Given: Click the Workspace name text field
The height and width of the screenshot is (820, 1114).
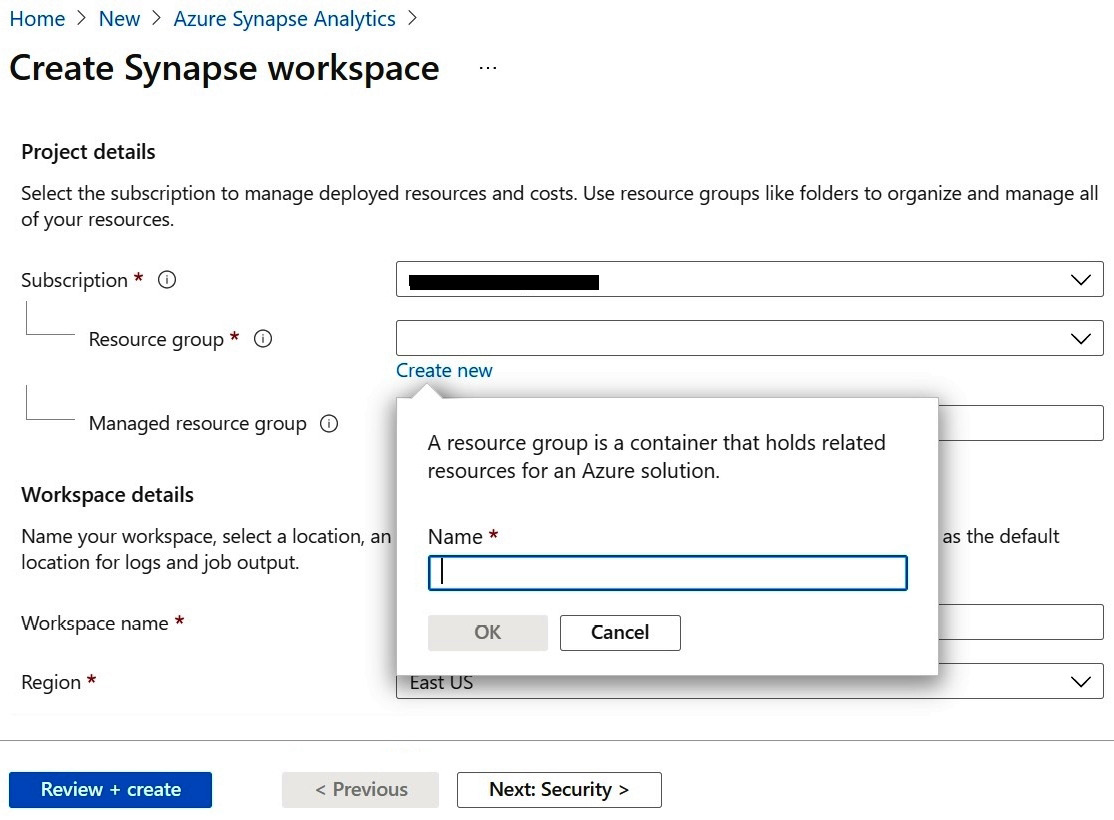Looking at the screenshot, I should [x=1020, y=622].
